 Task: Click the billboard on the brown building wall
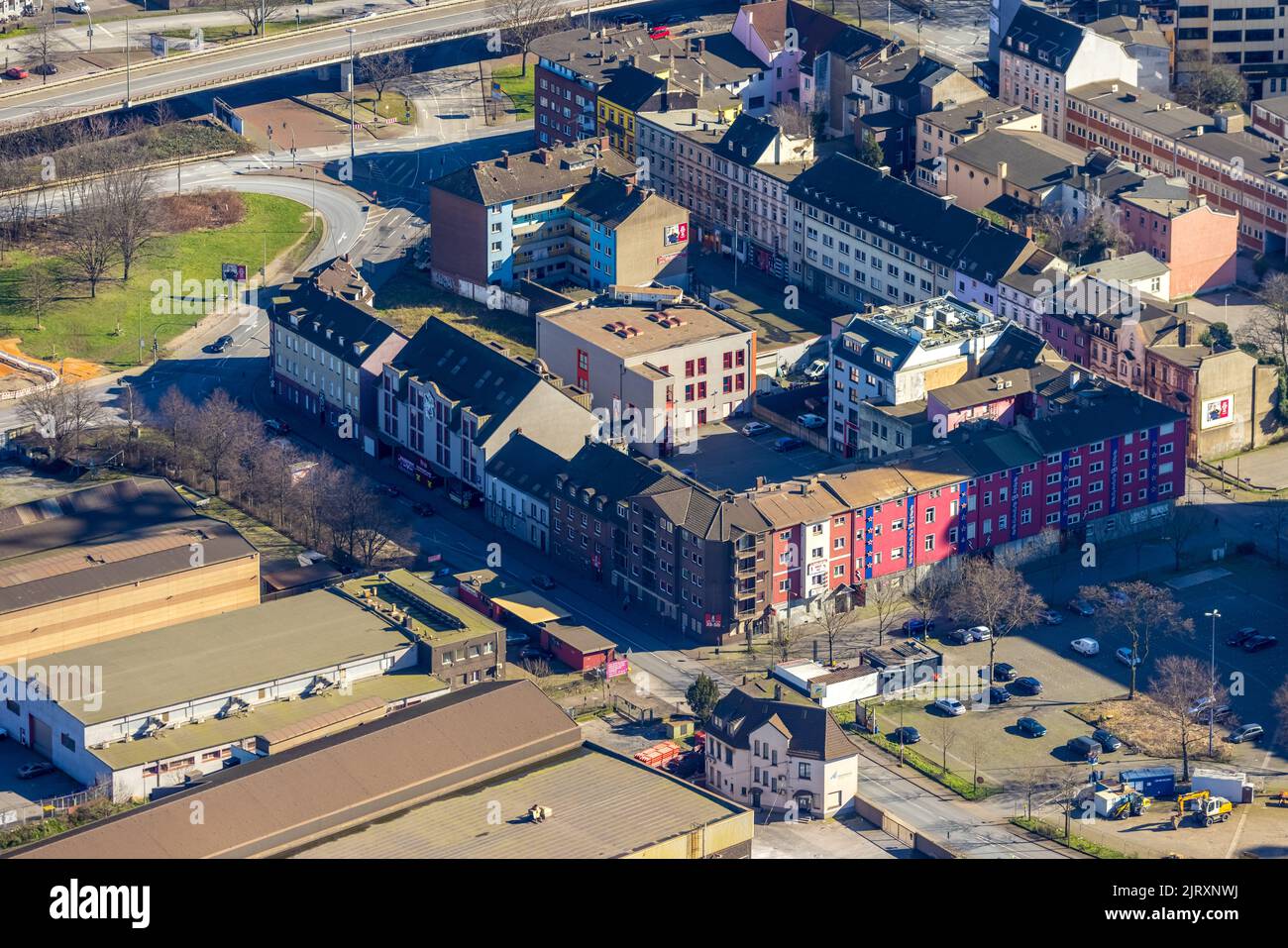[1218, 410]
